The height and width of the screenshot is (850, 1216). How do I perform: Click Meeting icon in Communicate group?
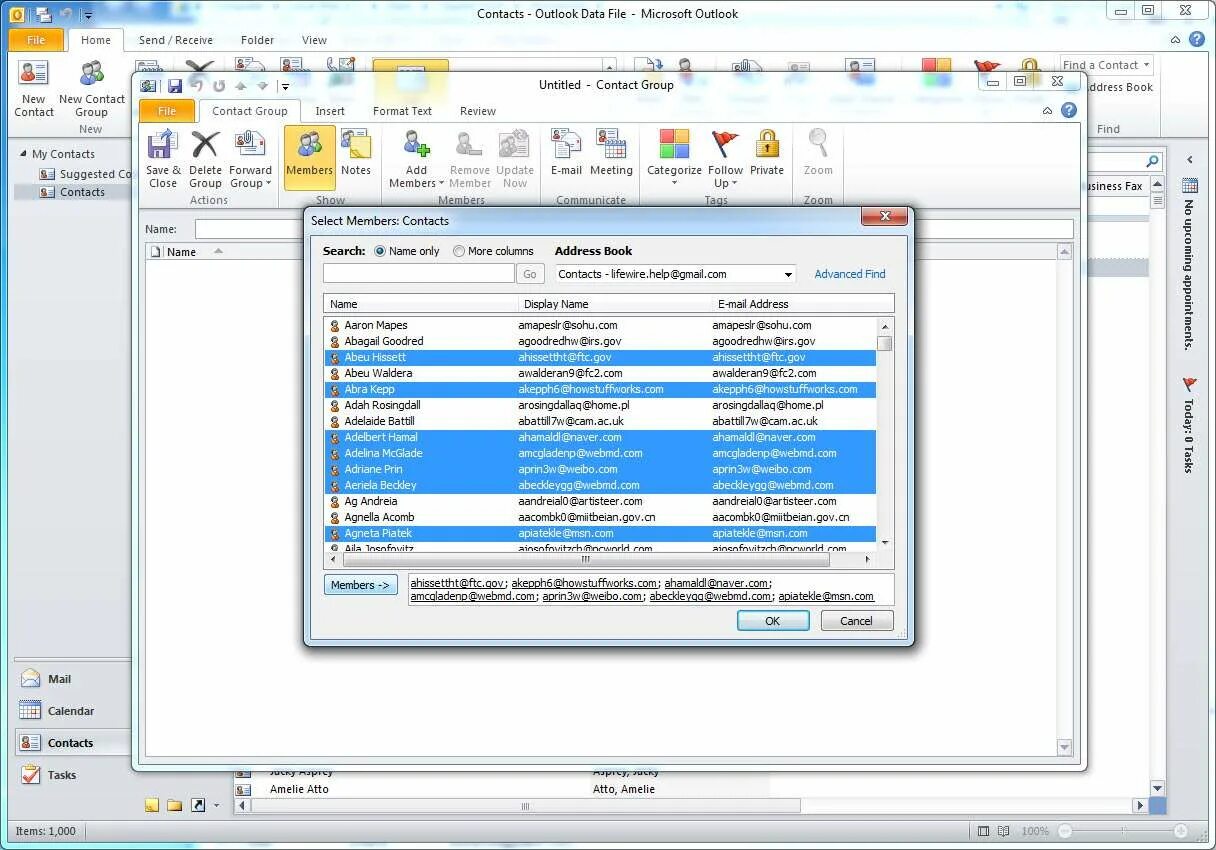point(610,145)
